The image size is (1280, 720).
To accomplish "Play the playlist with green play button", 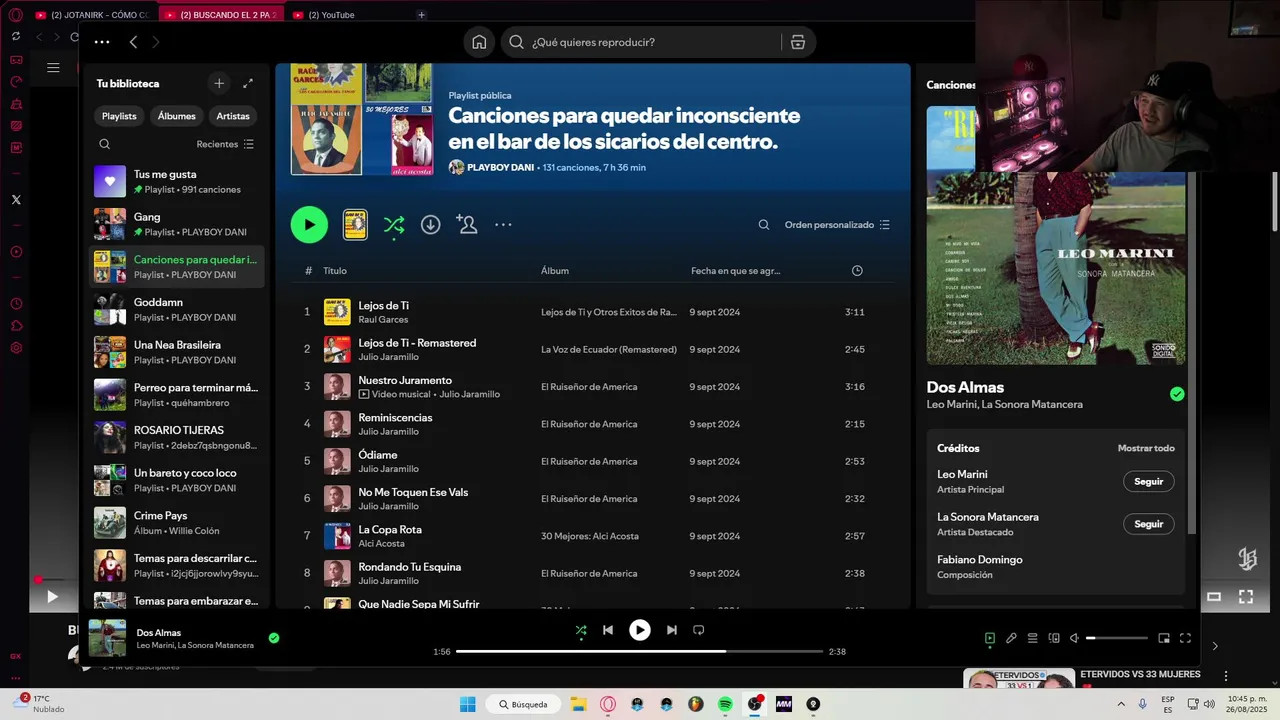I will point(309,225).
